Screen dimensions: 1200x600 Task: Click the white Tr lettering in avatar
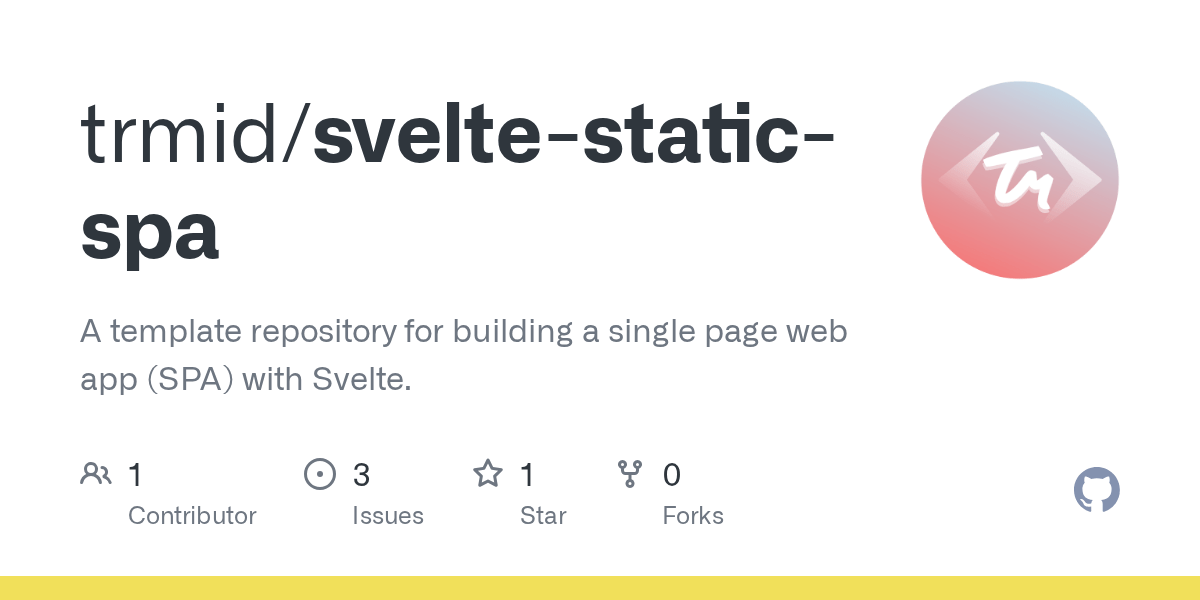[1021, 182]
